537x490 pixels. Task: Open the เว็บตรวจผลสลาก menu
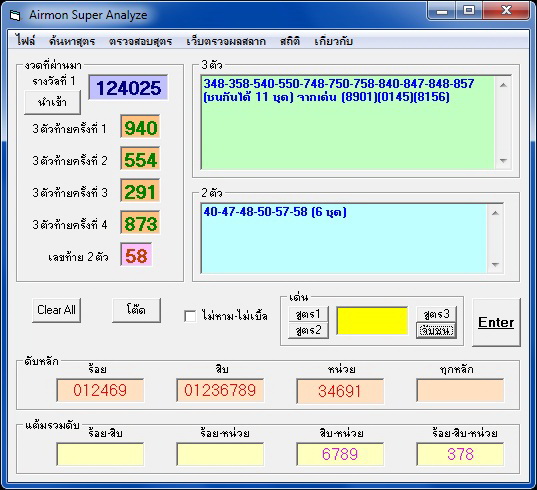pos(226,41)
